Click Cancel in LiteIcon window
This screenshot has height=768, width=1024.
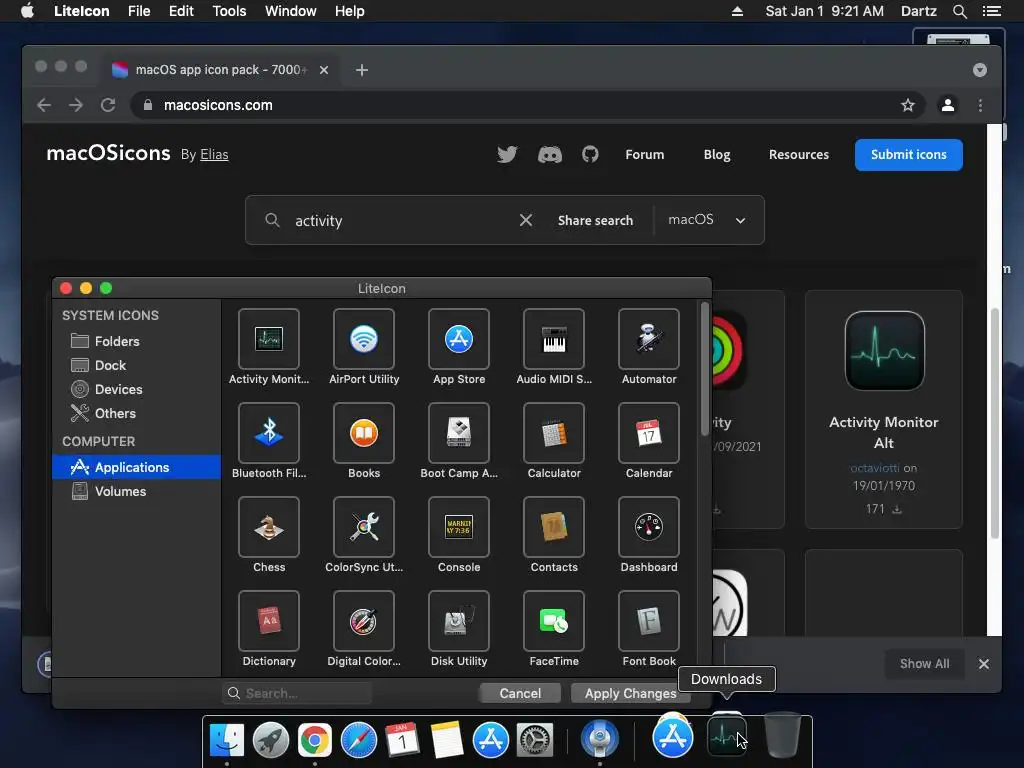click(x=520, y=693)
